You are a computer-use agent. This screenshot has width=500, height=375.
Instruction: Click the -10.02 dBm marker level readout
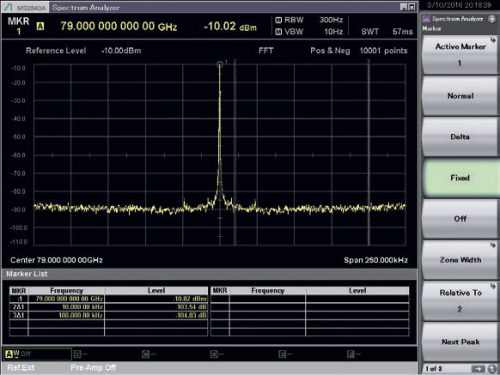[230, 26]
